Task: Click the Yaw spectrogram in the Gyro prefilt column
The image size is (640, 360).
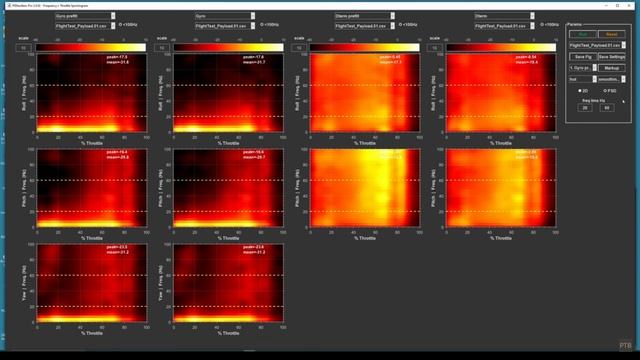Action: 92,283
